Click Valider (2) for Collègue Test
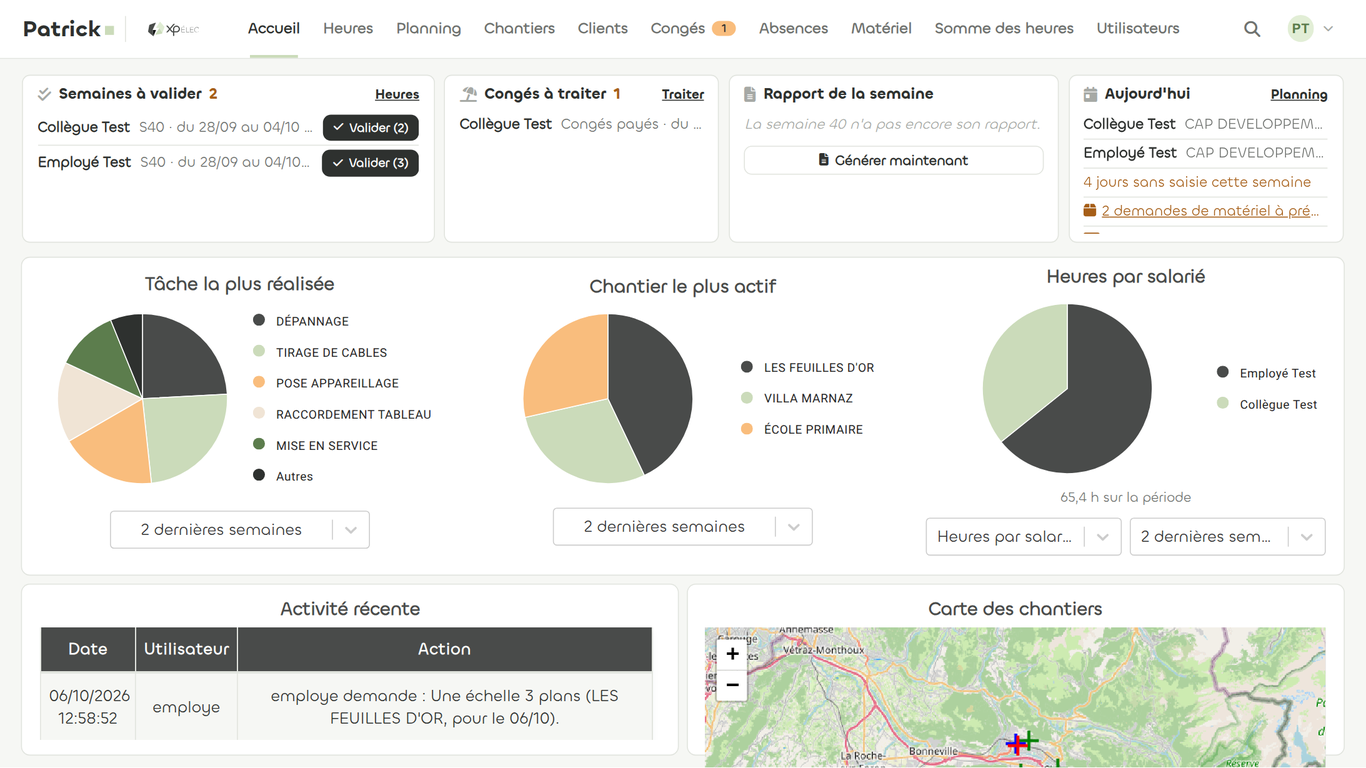This screenshot has width=1366, height=768. pos(370,128)
